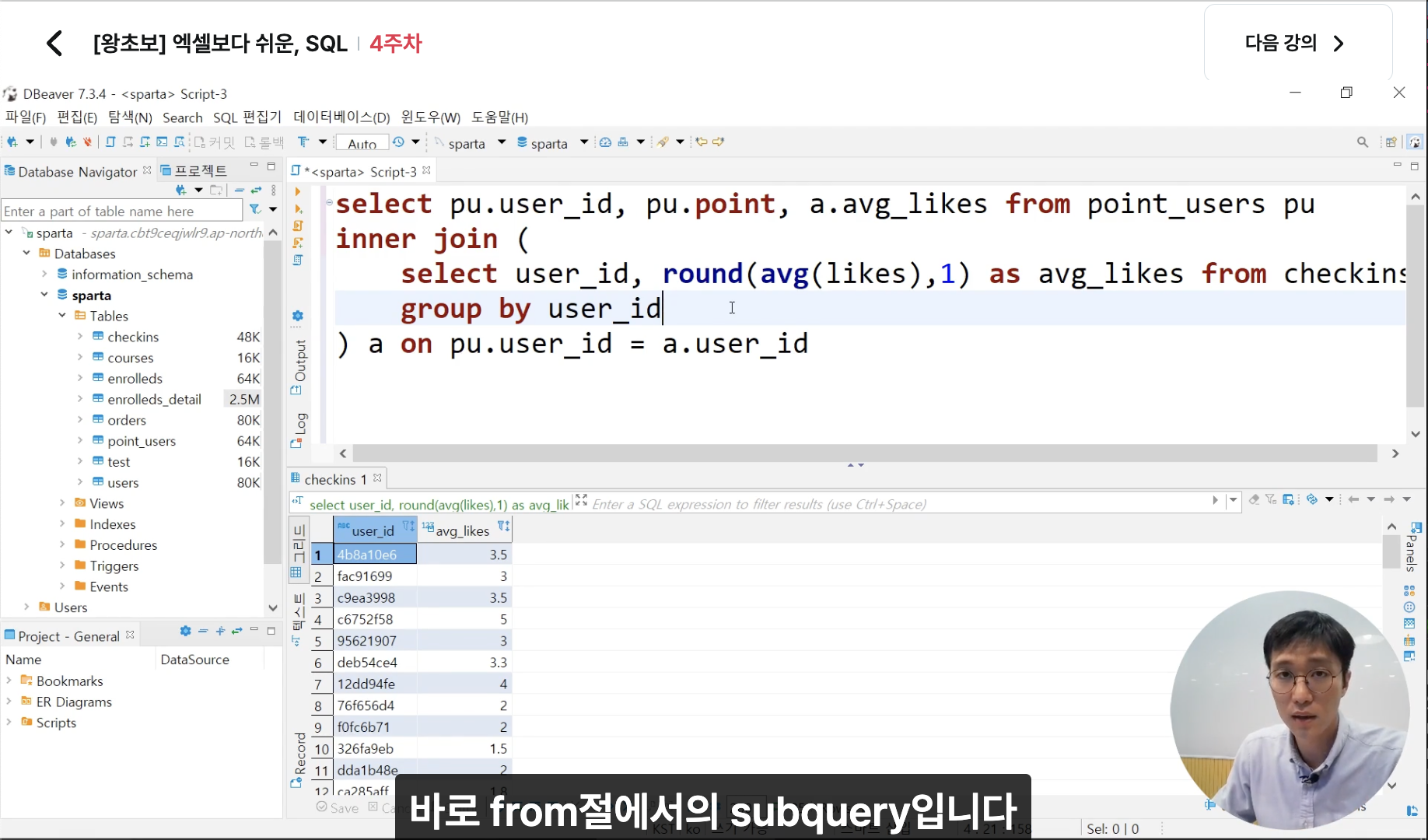The image size is (1428, 840).
Task: Execute SQL statement with orange arrow
Action: [x=297, y=191]
